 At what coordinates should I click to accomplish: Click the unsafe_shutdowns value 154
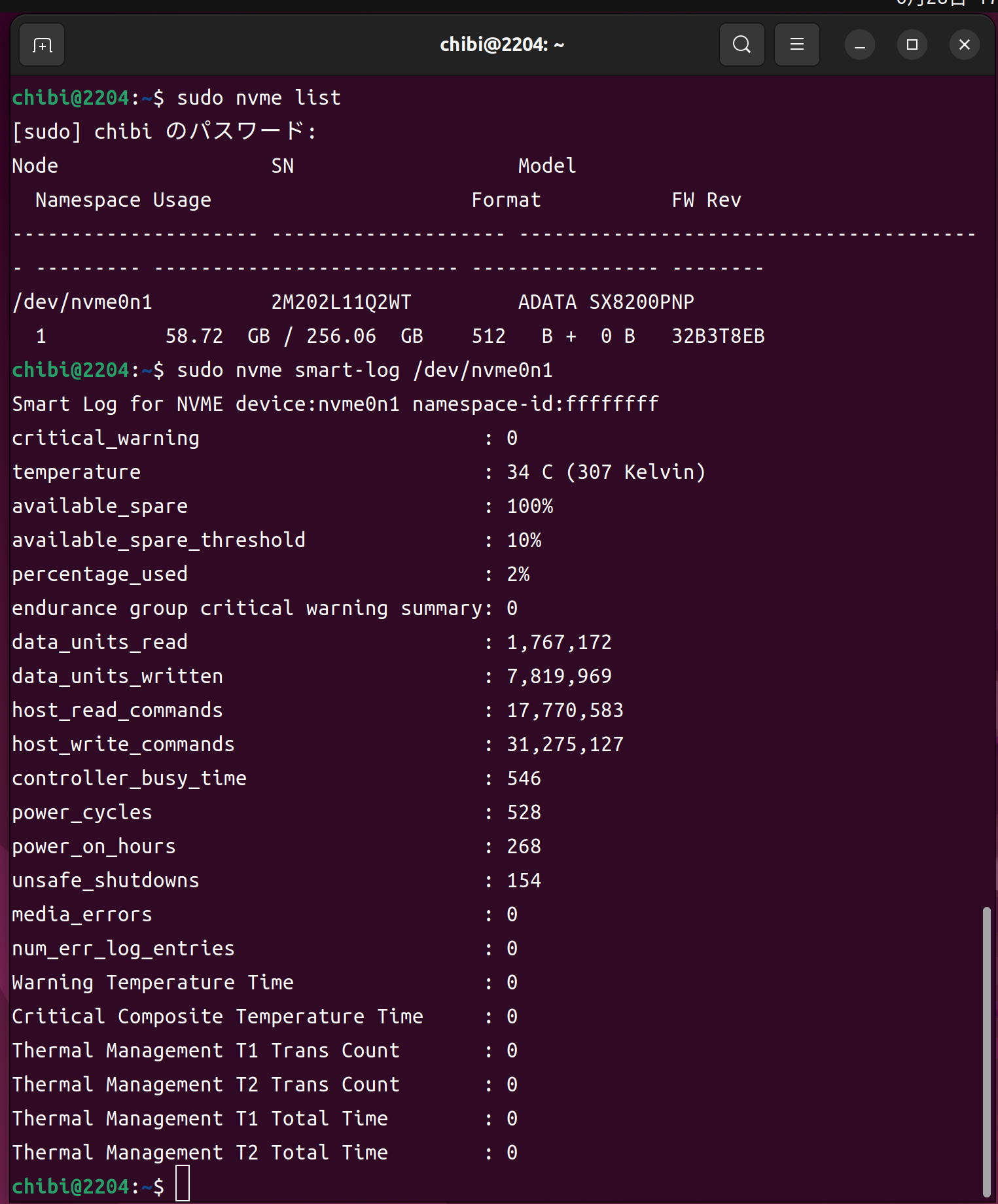(524, 881)
